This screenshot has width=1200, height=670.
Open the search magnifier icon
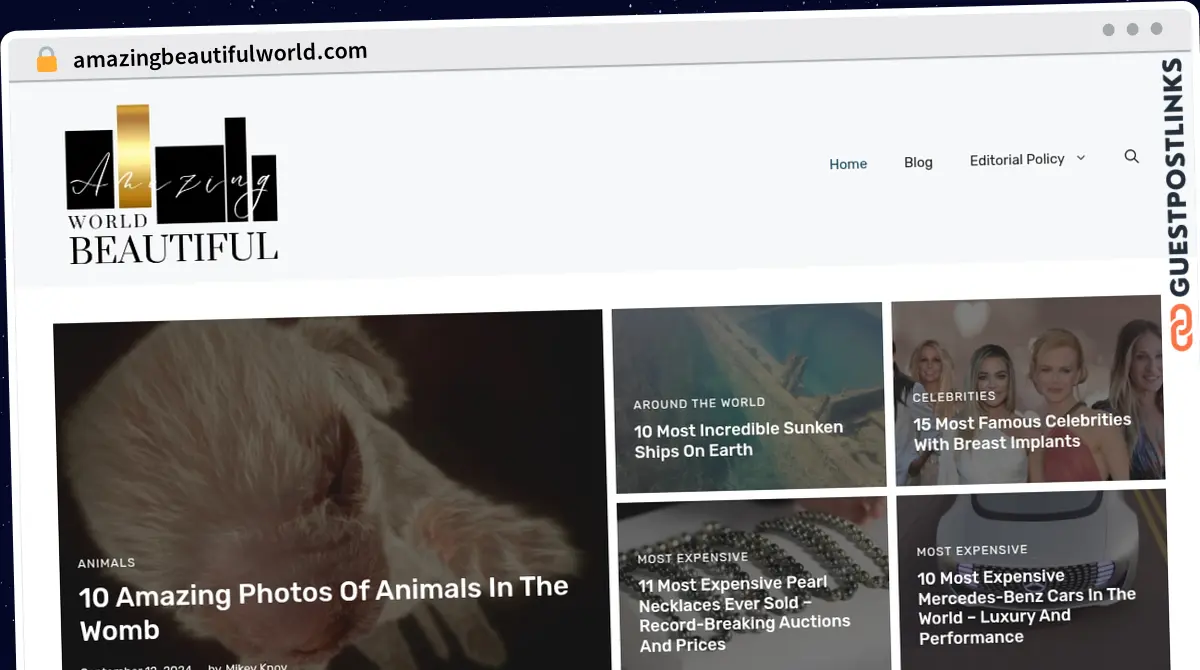tap(1131, 157)
